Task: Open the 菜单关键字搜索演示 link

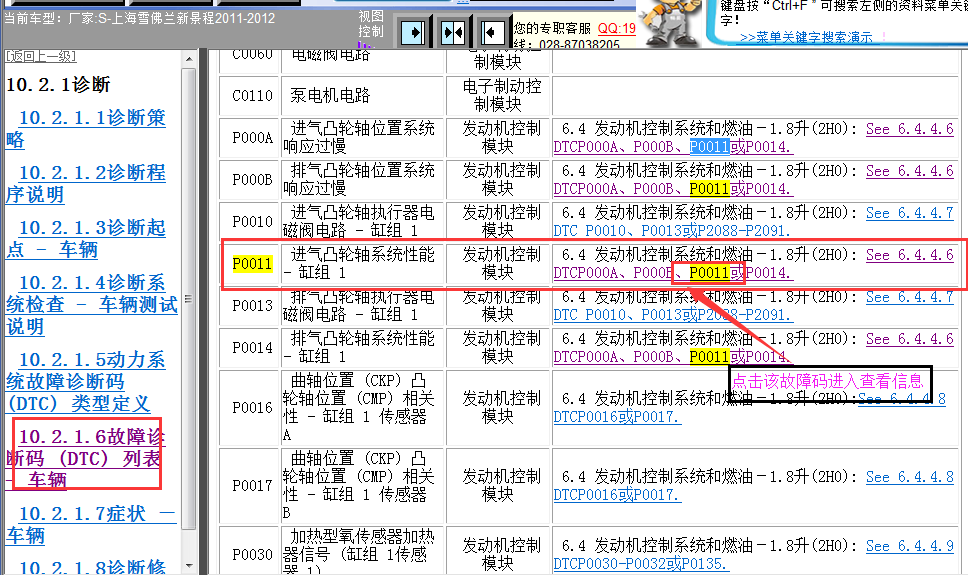Action: point(806,38)
